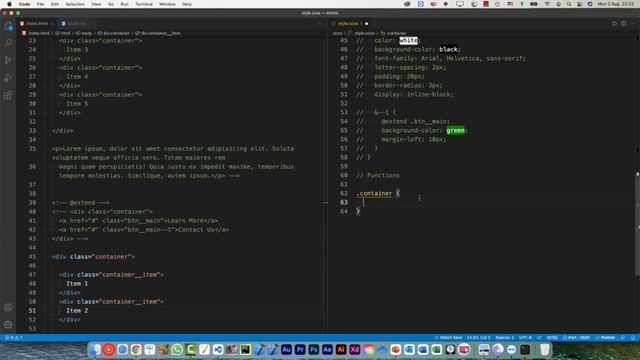Open the Trash in the dock
Screen dimensions: 640x360
coord(544,349)
